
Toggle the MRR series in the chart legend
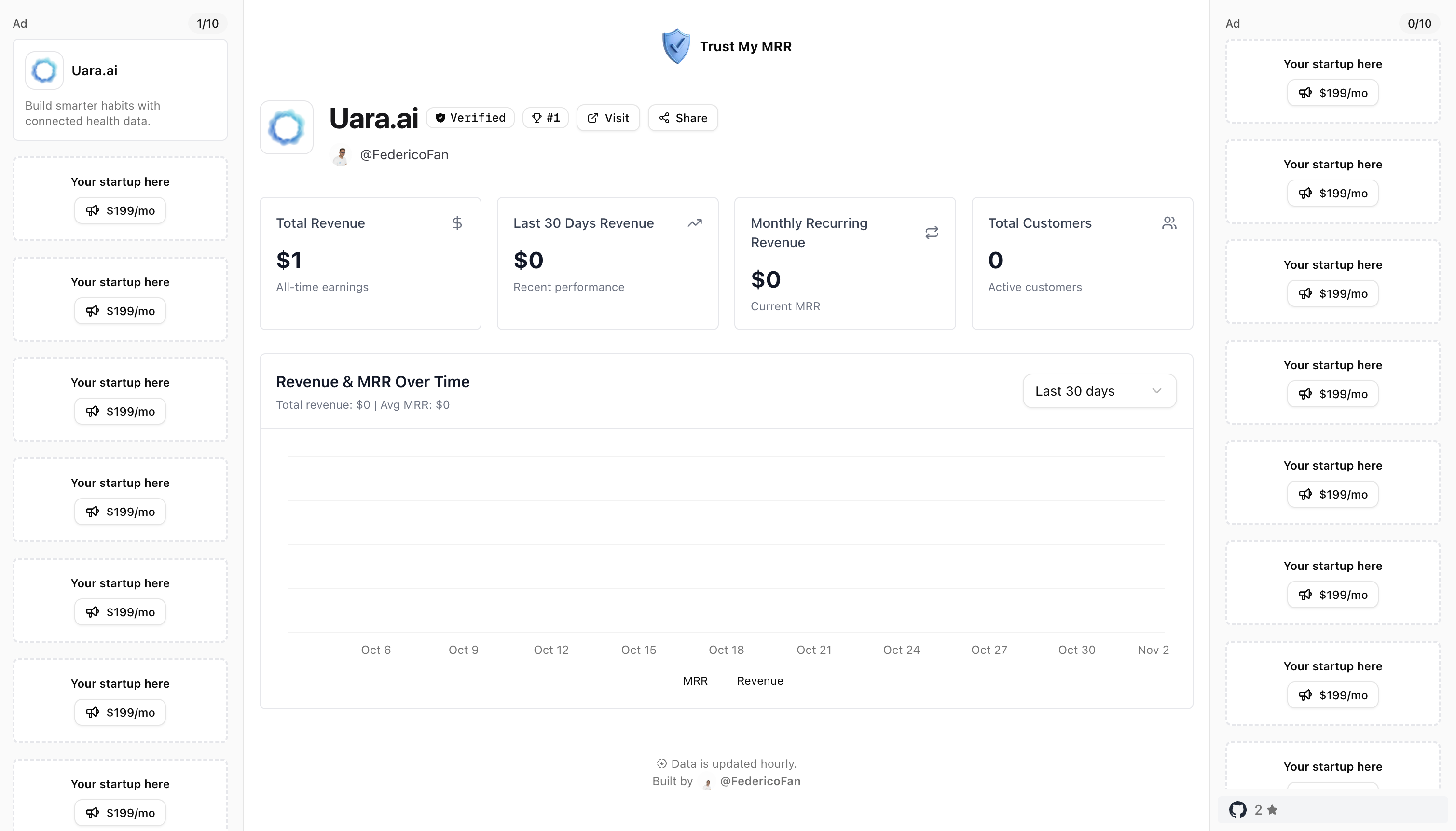pos(695,680)
